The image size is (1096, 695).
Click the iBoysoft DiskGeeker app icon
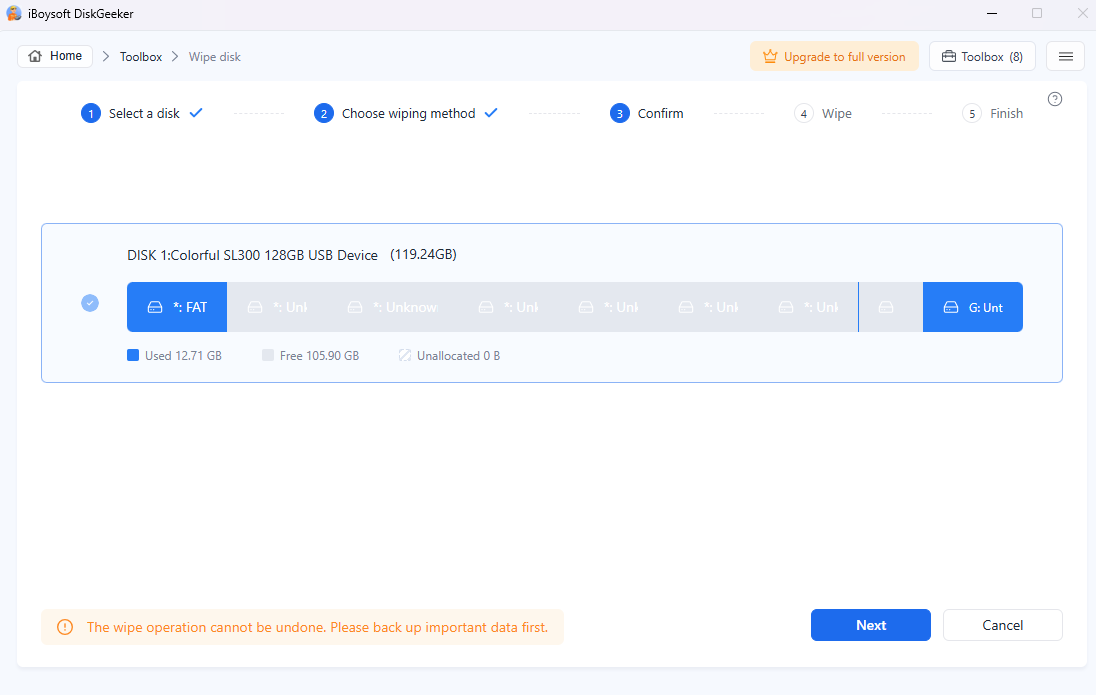pyautogui.click(x=13, y=13)
